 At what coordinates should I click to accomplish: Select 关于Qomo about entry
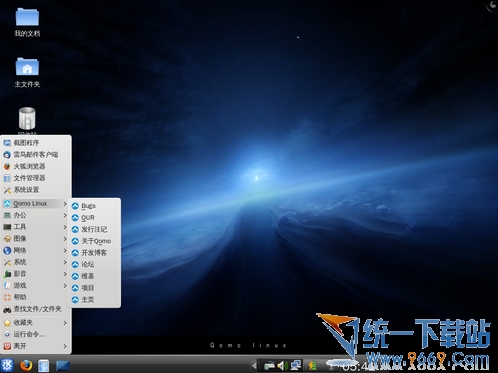(94, 241)
